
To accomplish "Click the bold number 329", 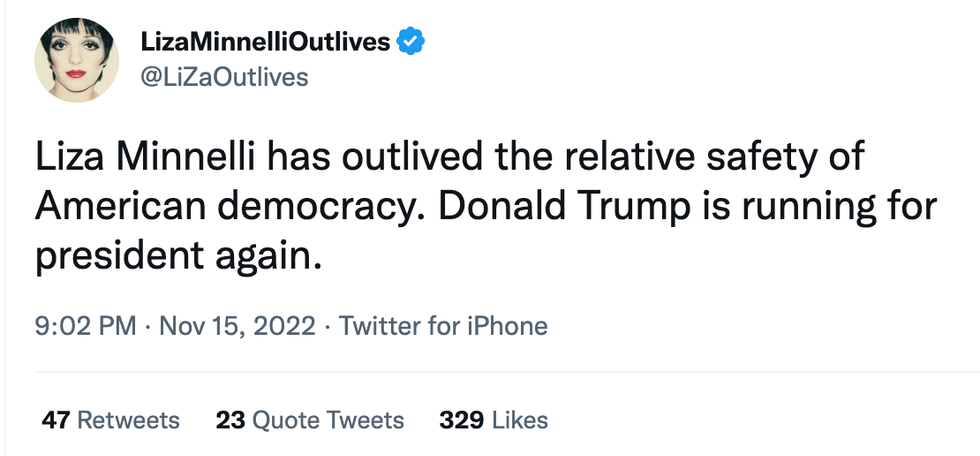I will pos(460,420).
